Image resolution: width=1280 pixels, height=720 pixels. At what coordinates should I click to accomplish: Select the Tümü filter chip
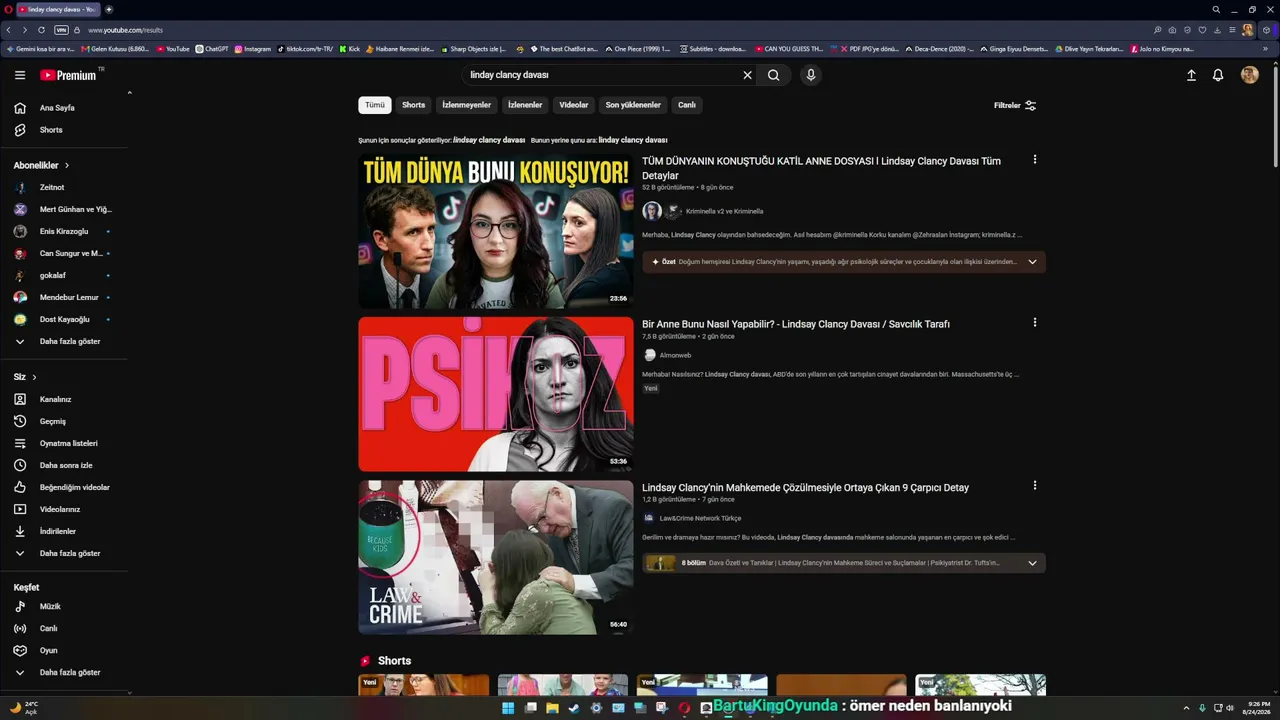point(375,105)
